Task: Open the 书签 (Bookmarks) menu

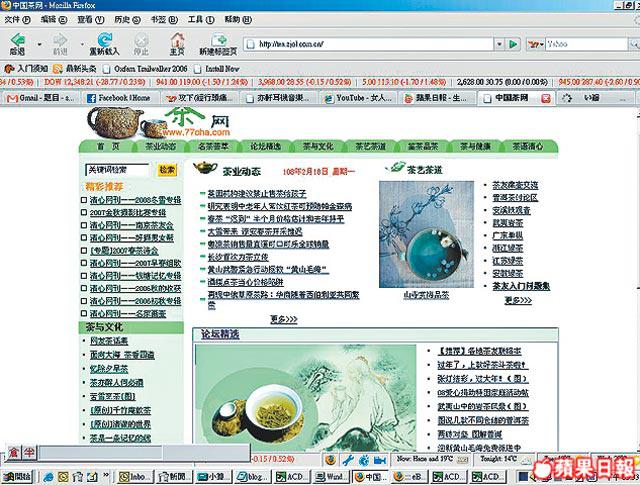Action: click(159, 18)
